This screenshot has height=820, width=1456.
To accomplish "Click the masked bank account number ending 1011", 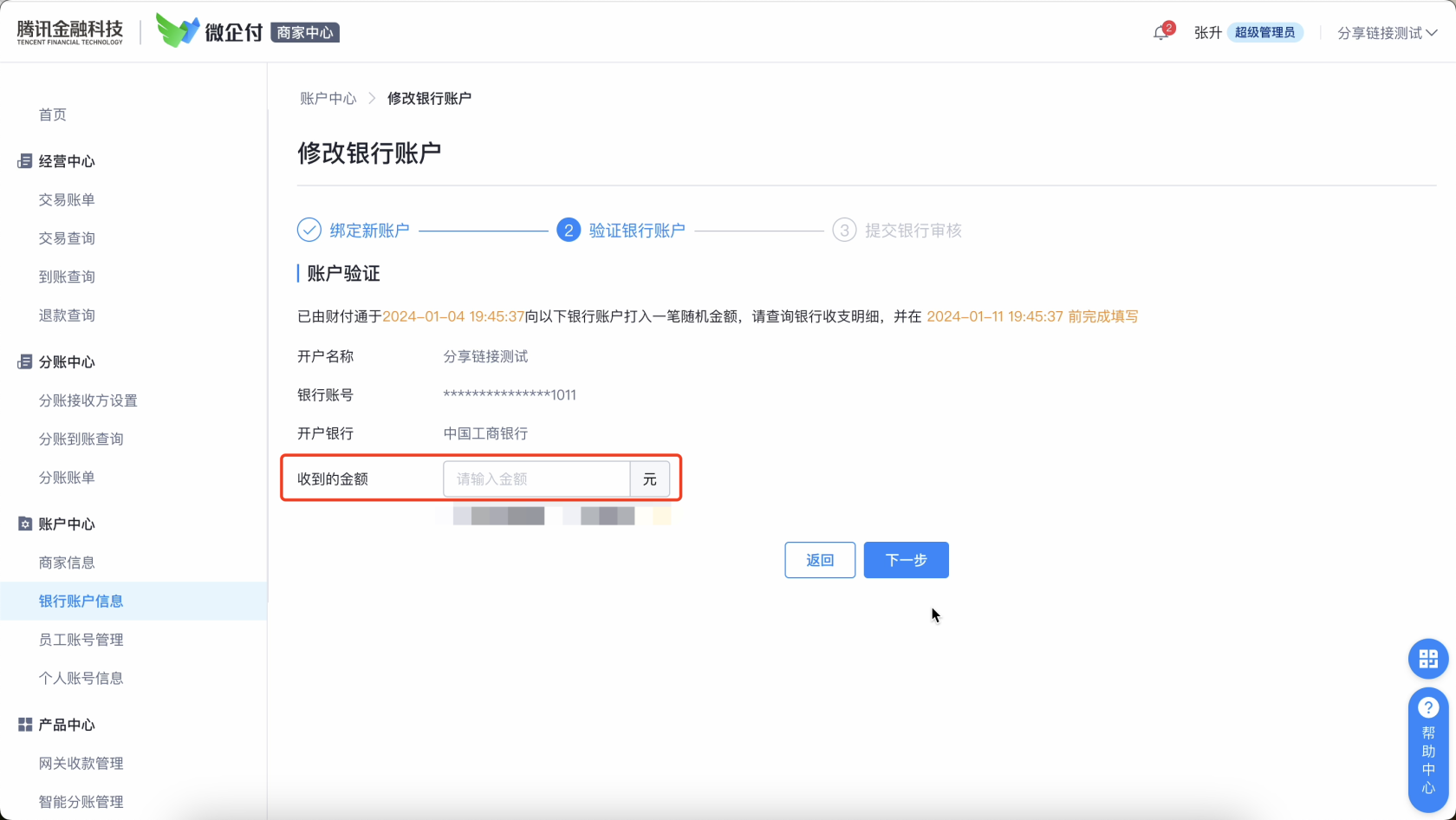I will pyautogui.click(x=510, y=395).
